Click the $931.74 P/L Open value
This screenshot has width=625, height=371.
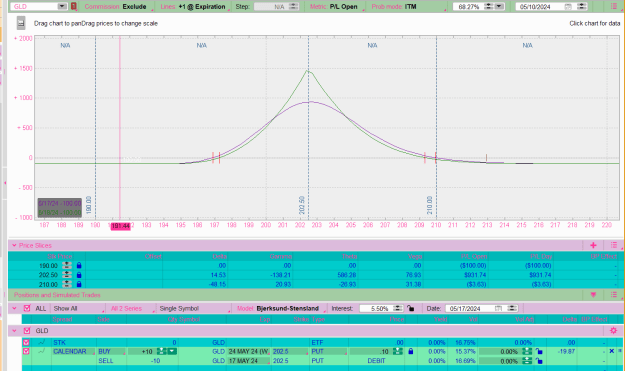(476, 275)
